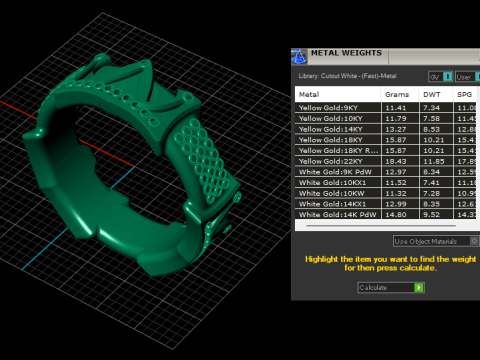Click the green Calculate arrow icon
This screenshot has width=480, height=360.
419,287
